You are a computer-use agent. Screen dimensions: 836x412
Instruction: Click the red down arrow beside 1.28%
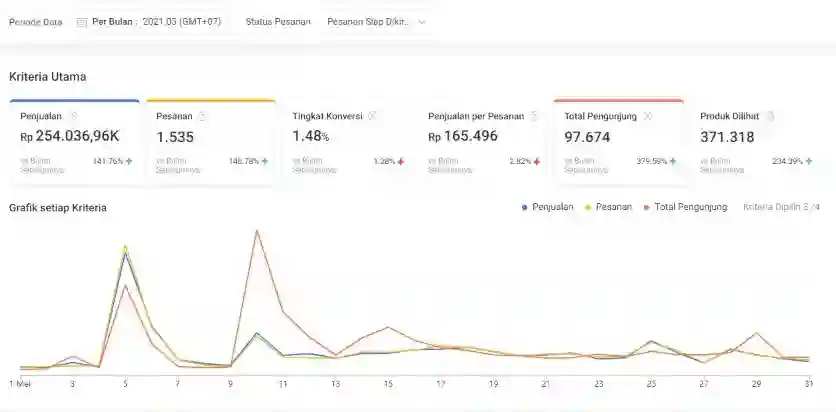tap(400, 161)
